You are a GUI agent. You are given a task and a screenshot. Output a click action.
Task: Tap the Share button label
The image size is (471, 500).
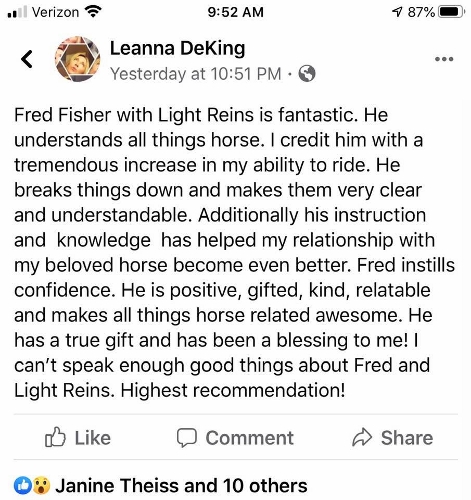pos(407,438)
